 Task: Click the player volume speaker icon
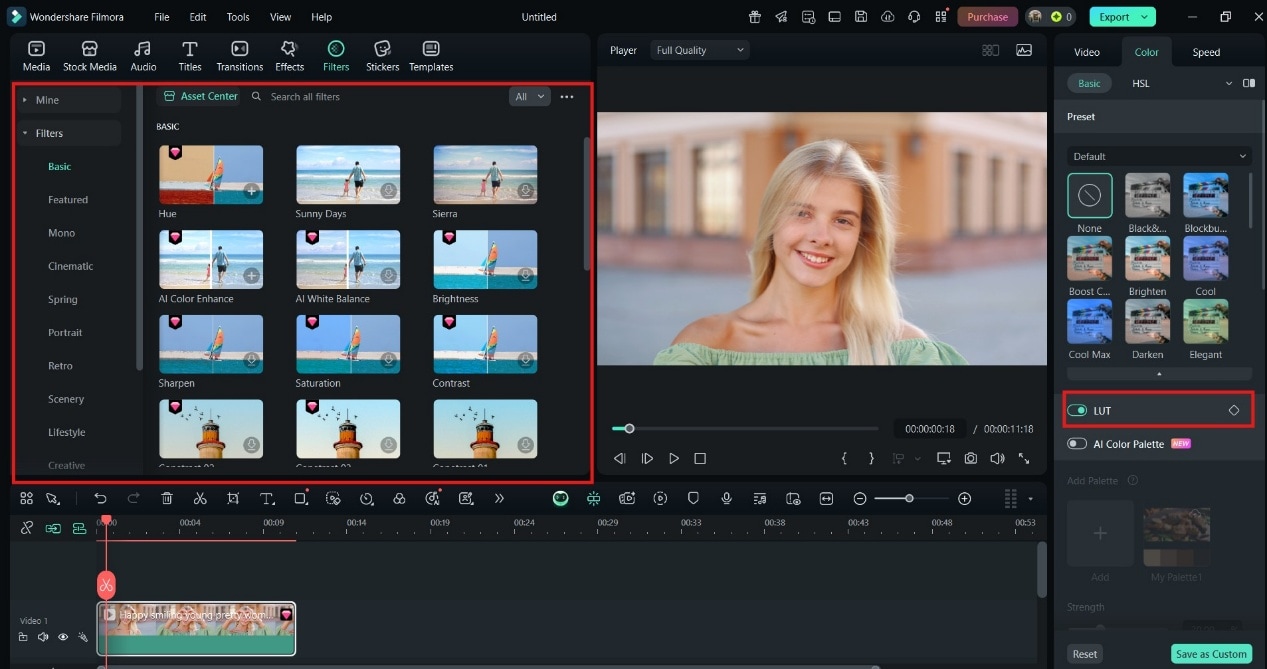click(x=997, y=458)
